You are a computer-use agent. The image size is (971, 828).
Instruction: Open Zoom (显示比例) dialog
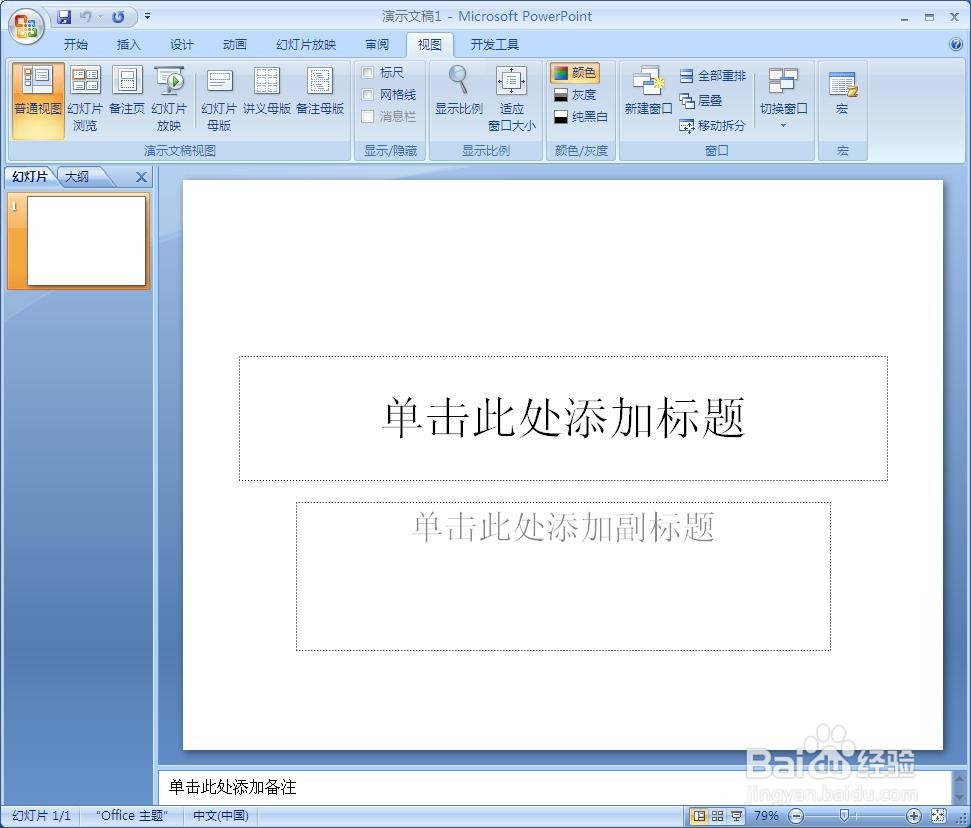(458, 92)
